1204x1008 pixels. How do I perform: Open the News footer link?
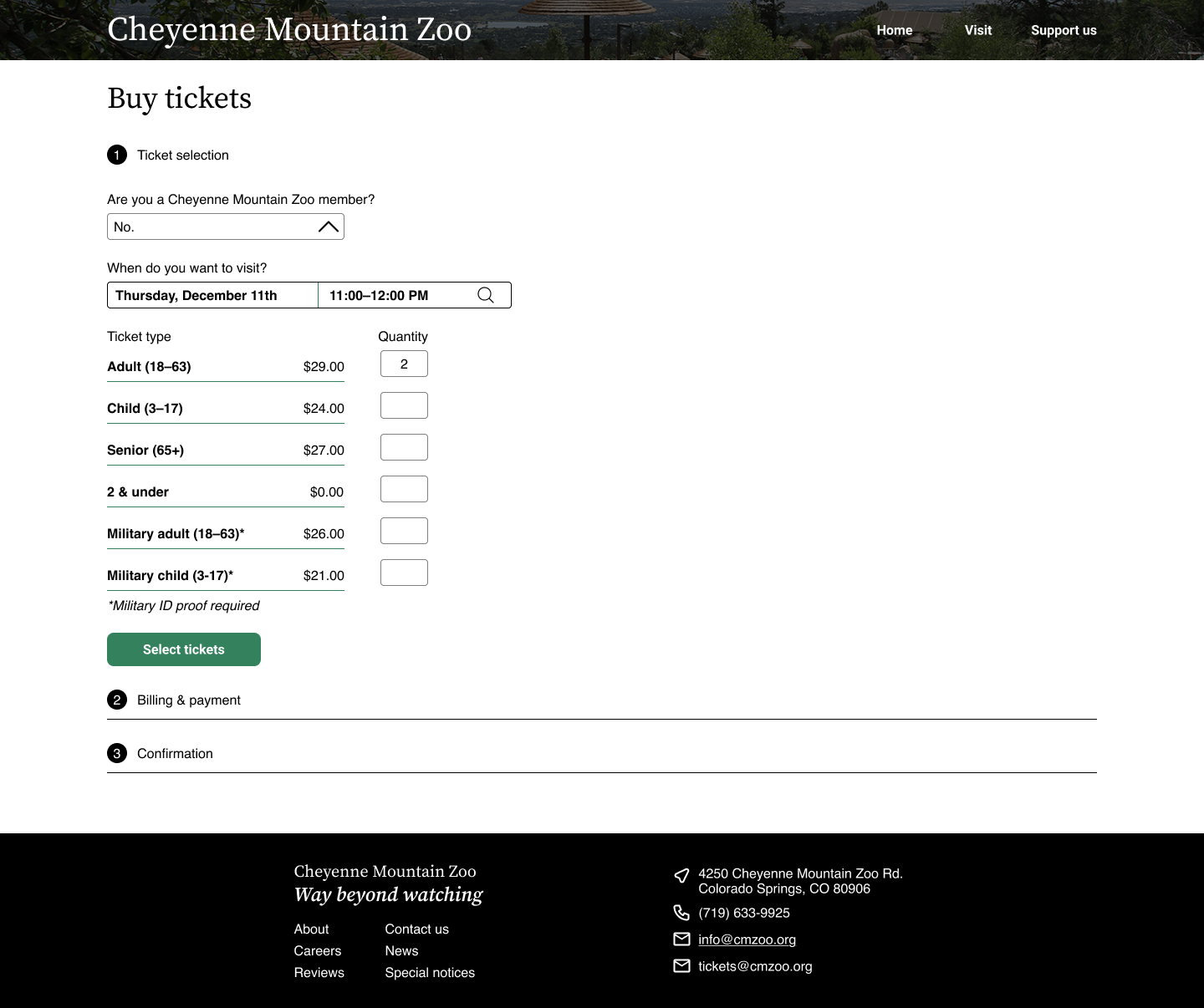click(x=401, y=951)
